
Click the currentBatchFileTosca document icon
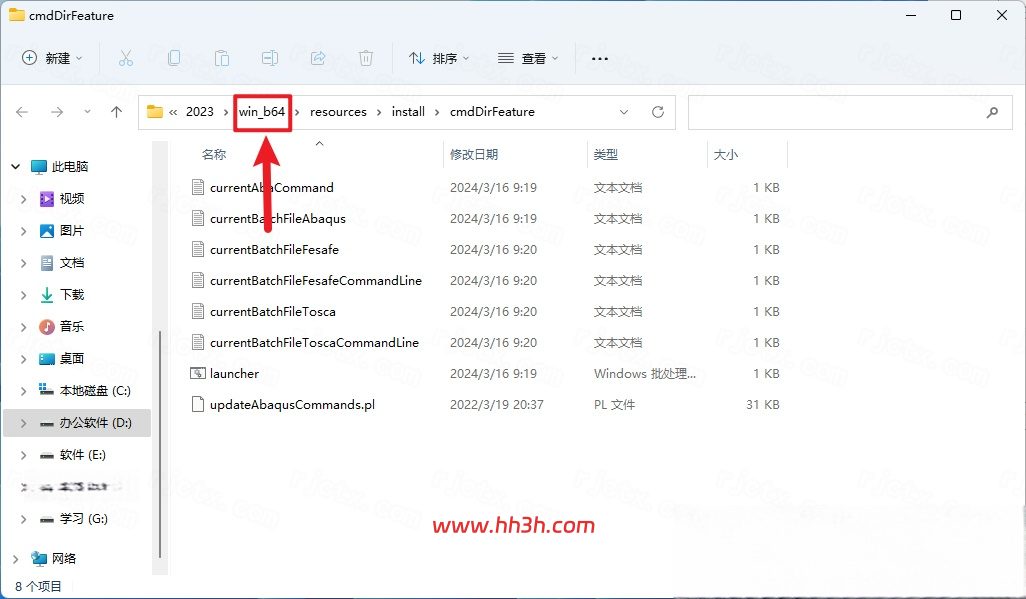pos(198,312)
